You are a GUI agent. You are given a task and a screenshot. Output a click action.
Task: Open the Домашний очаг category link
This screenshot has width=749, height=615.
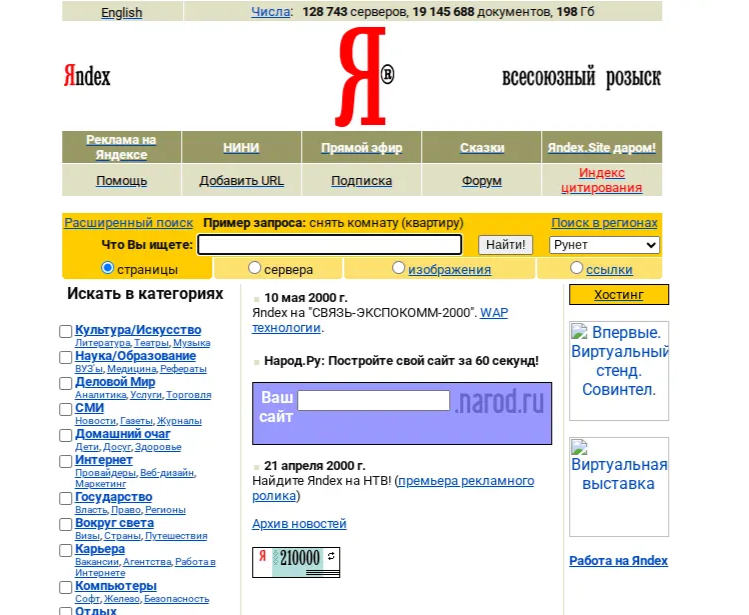[x=123, y=434]
